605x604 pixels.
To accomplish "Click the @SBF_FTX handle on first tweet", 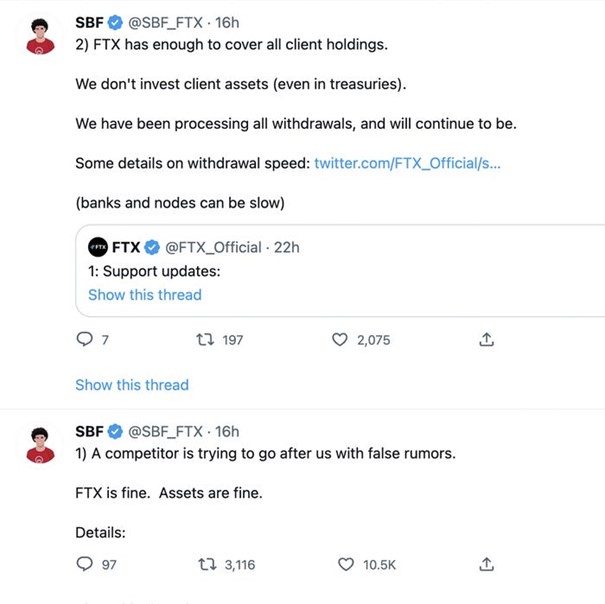I will point(168,22).
